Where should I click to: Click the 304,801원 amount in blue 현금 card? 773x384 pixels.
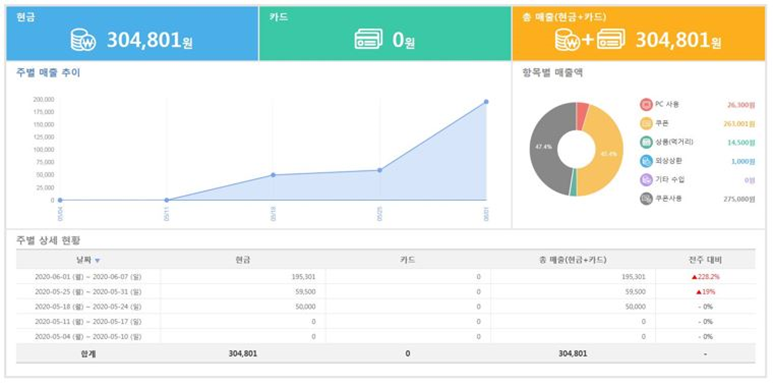[149, 40]
